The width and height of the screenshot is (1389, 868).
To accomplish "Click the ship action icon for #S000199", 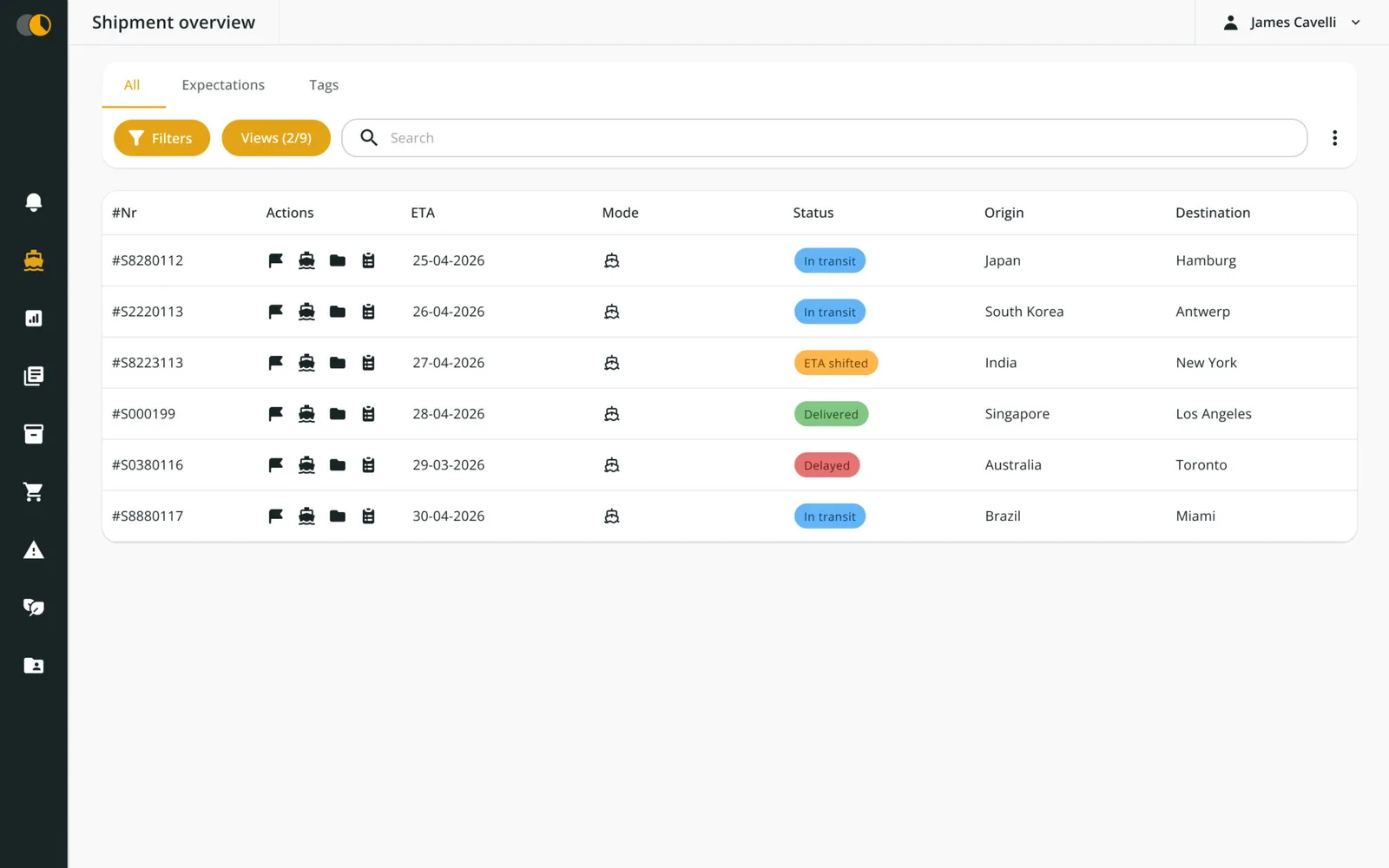I will click(306, 414).
